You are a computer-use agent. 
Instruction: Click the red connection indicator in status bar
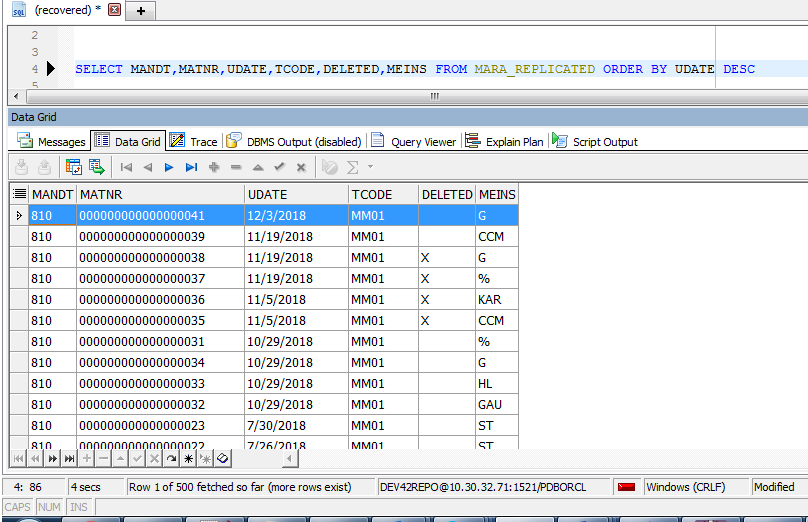626,487
